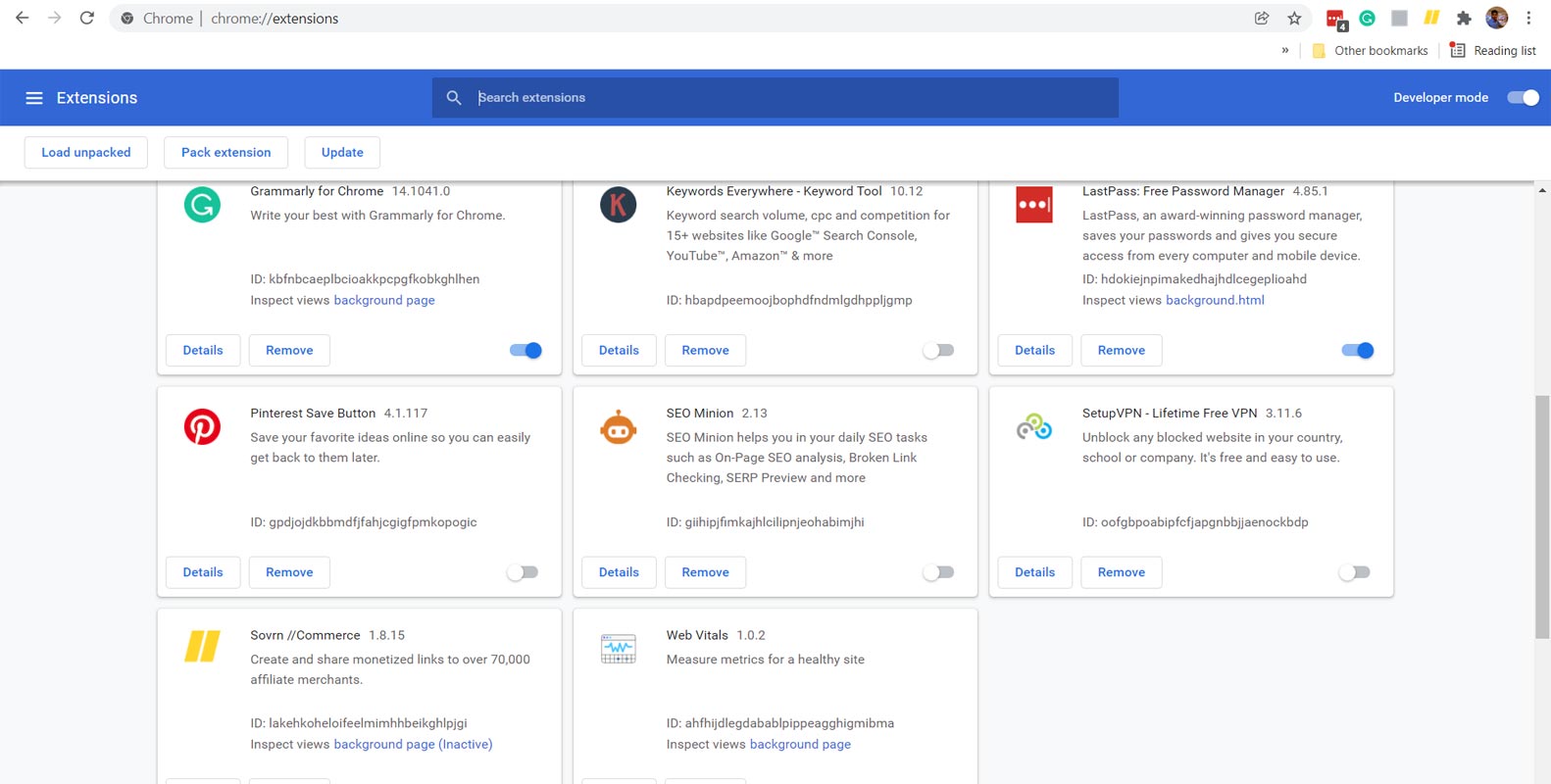Inspect Web Vitals background page link
The image size is (1551, 784).
pyautogui.click(x=800, y=745)
